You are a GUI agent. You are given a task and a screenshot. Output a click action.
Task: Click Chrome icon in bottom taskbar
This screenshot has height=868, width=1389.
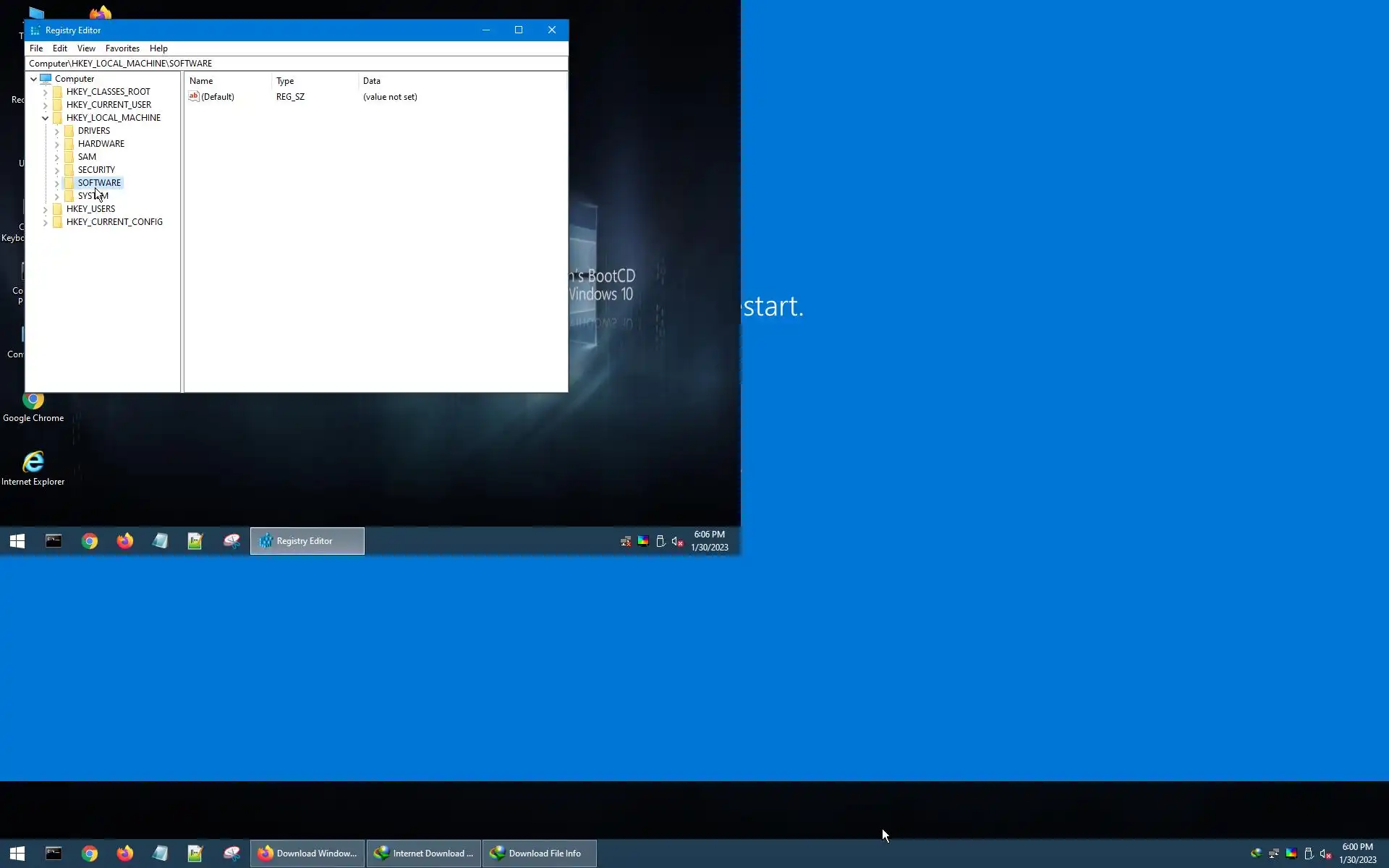point(90,854)
